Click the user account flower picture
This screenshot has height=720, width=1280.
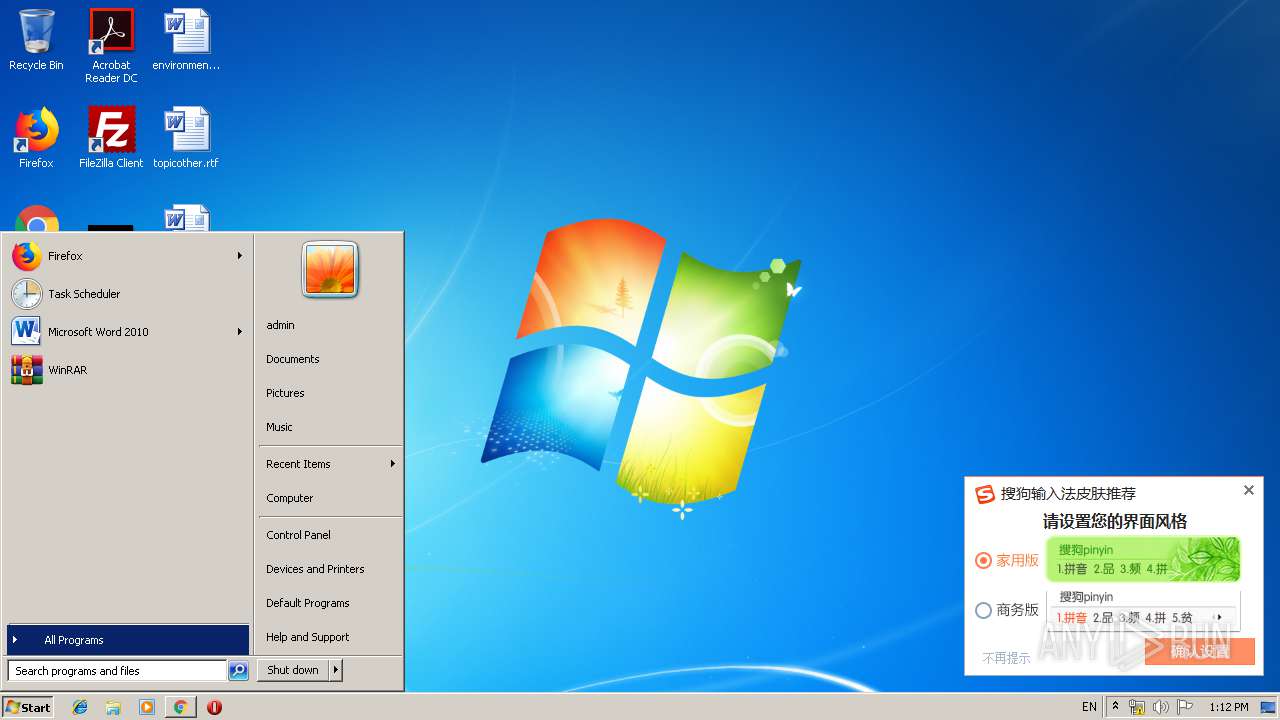330,270
